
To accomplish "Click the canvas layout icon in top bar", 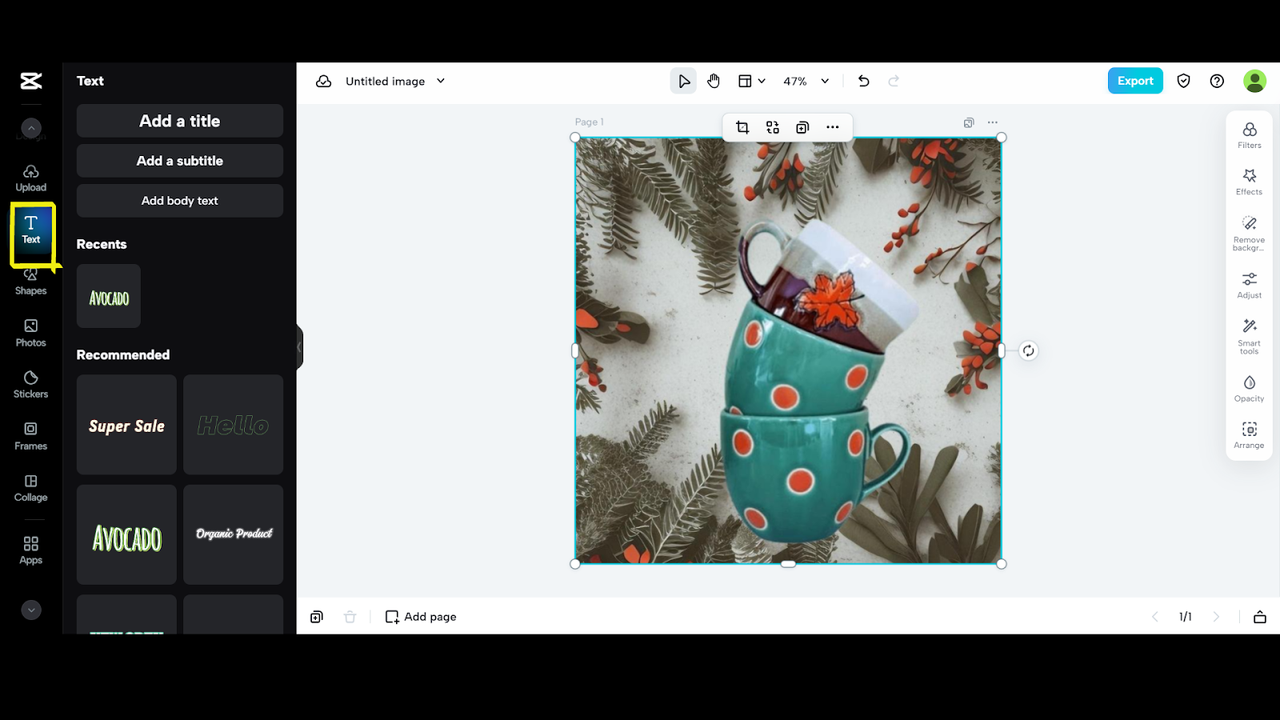I will click(x=745, y=81).
